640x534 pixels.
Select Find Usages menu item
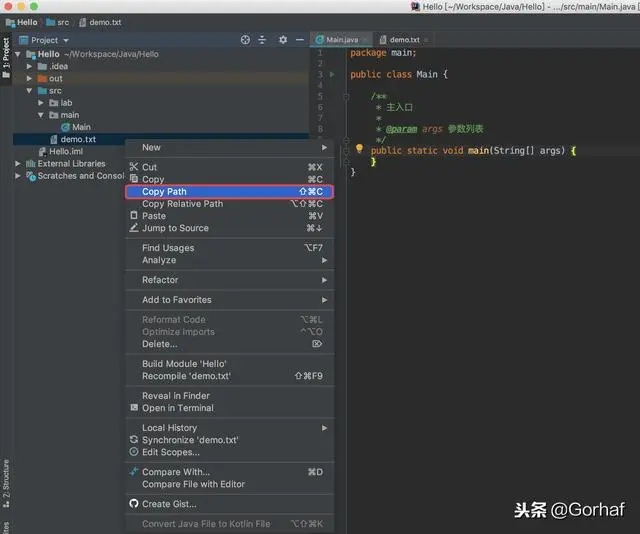tap(230, 248)
